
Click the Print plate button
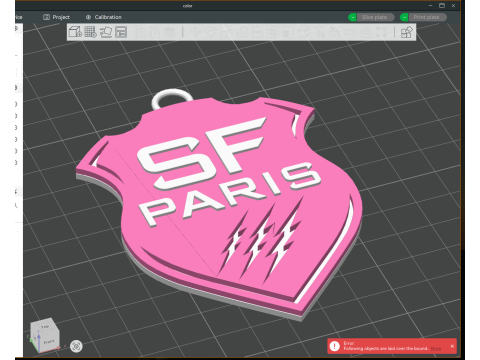[427, 17]
